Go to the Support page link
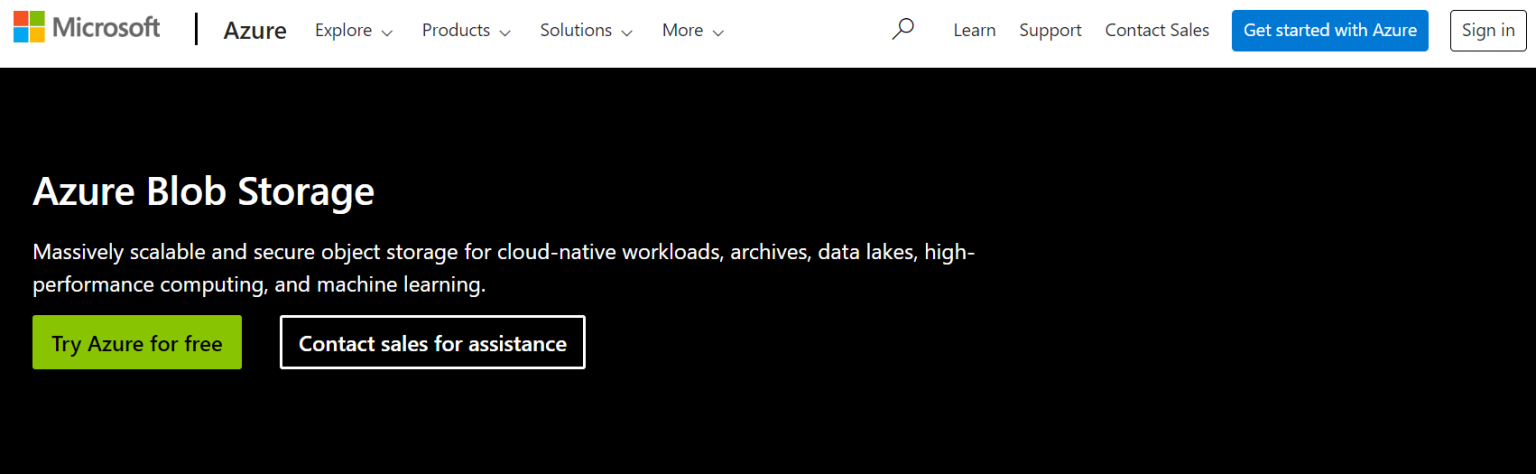Screen dimensions: 1536x474 [1050, 30]
